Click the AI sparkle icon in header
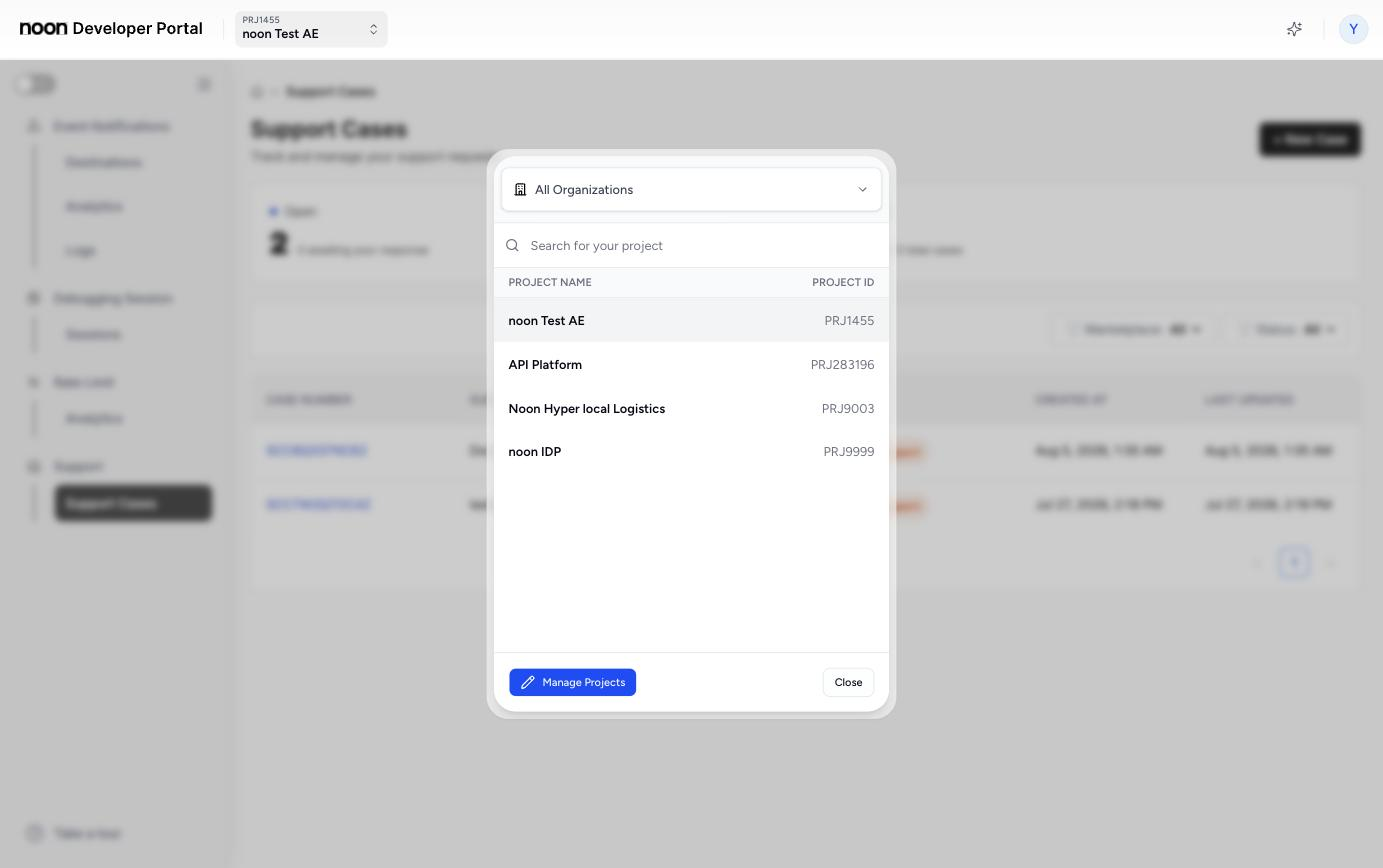Image resolution: width=1383 pixels, height=868 pixels. 1294,29
